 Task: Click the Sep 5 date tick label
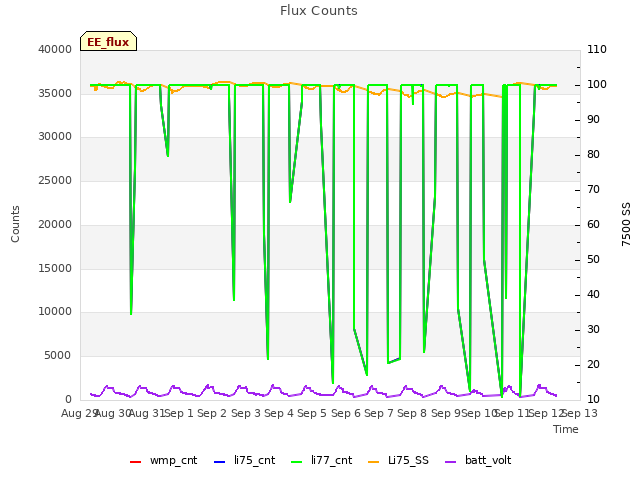pos(312,413)
